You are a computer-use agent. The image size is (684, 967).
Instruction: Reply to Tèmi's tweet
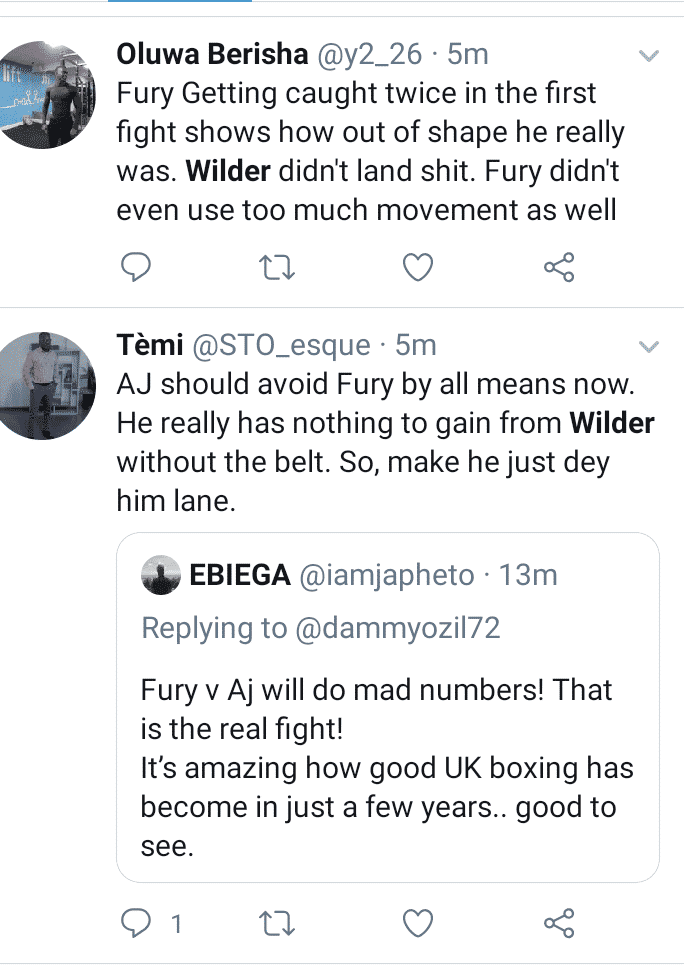point(136,923)
